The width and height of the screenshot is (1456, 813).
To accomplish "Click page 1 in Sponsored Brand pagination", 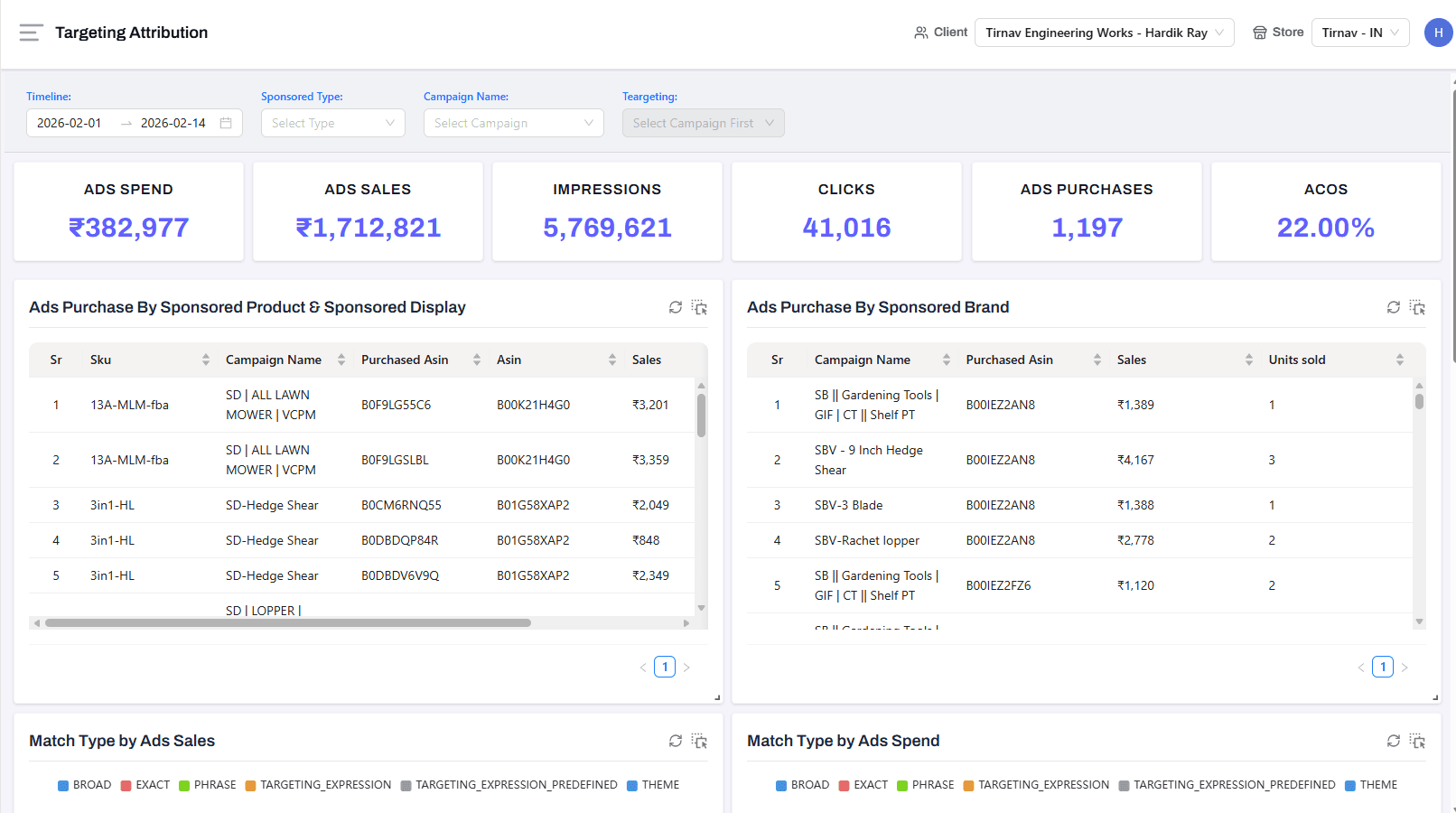I will pyautogui.click(x=1382, y=667).
